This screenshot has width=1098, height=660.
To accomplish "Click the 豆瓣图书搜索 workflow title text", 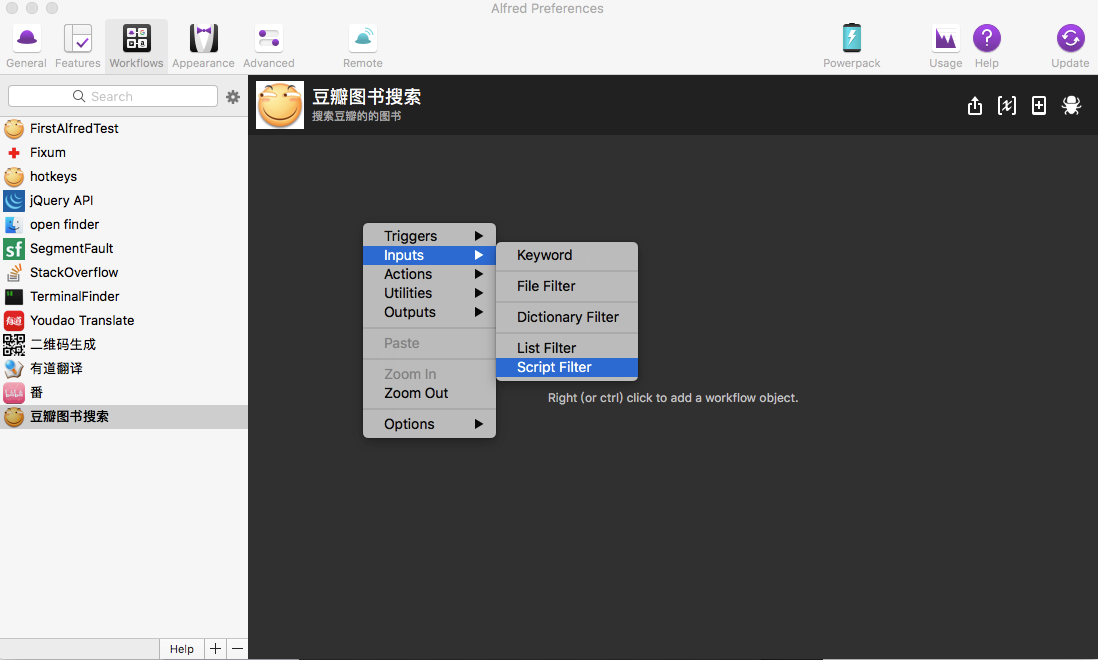I will point(366,97).
